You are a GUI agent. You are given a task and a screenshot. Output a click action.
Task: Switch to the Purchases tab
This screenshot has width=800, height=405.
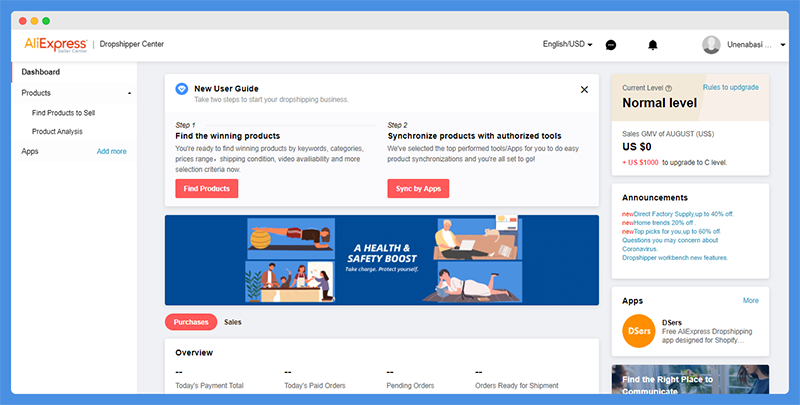pyautogui.click(x=191, y=322)
